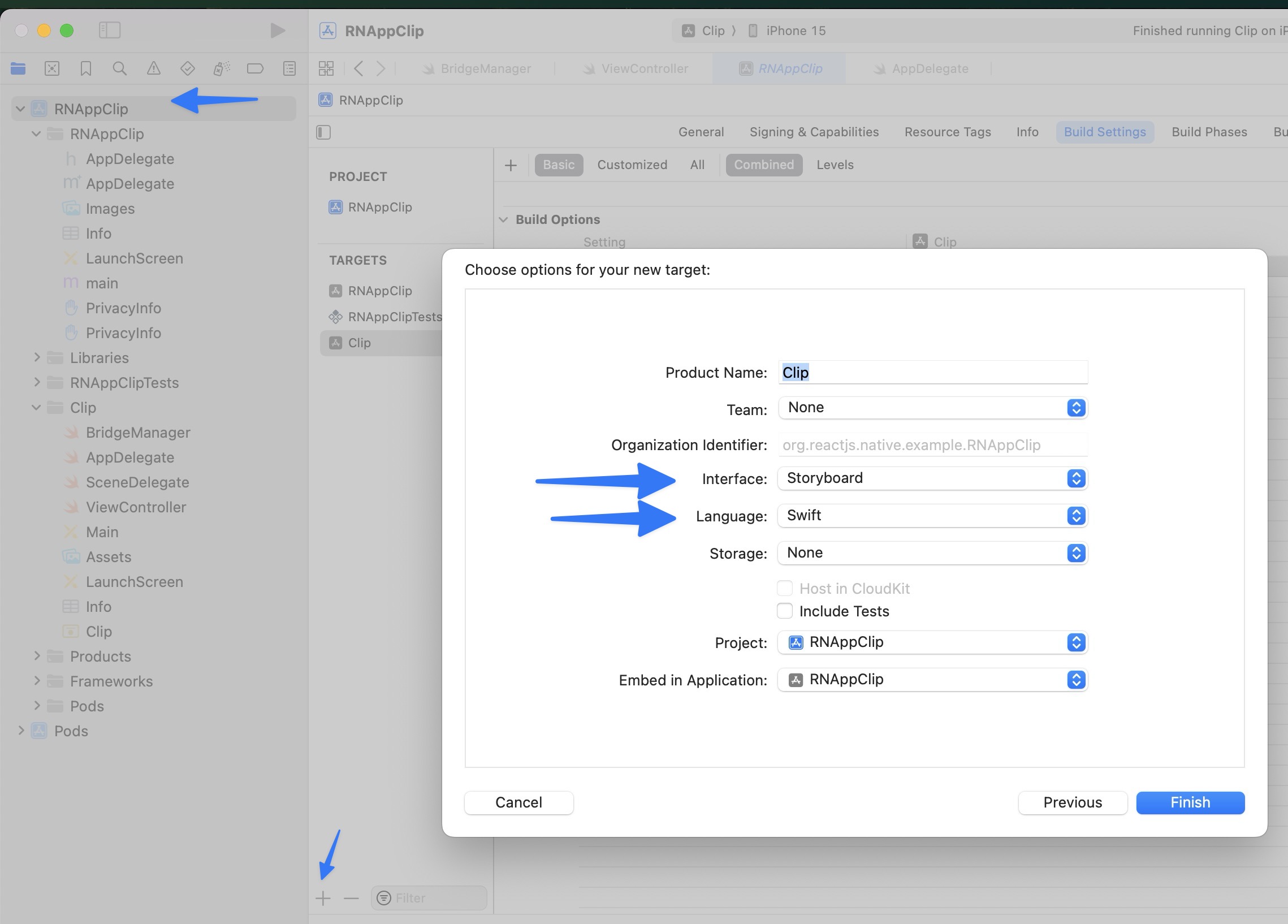Click the Previous button

click(x=1072, y=802)
